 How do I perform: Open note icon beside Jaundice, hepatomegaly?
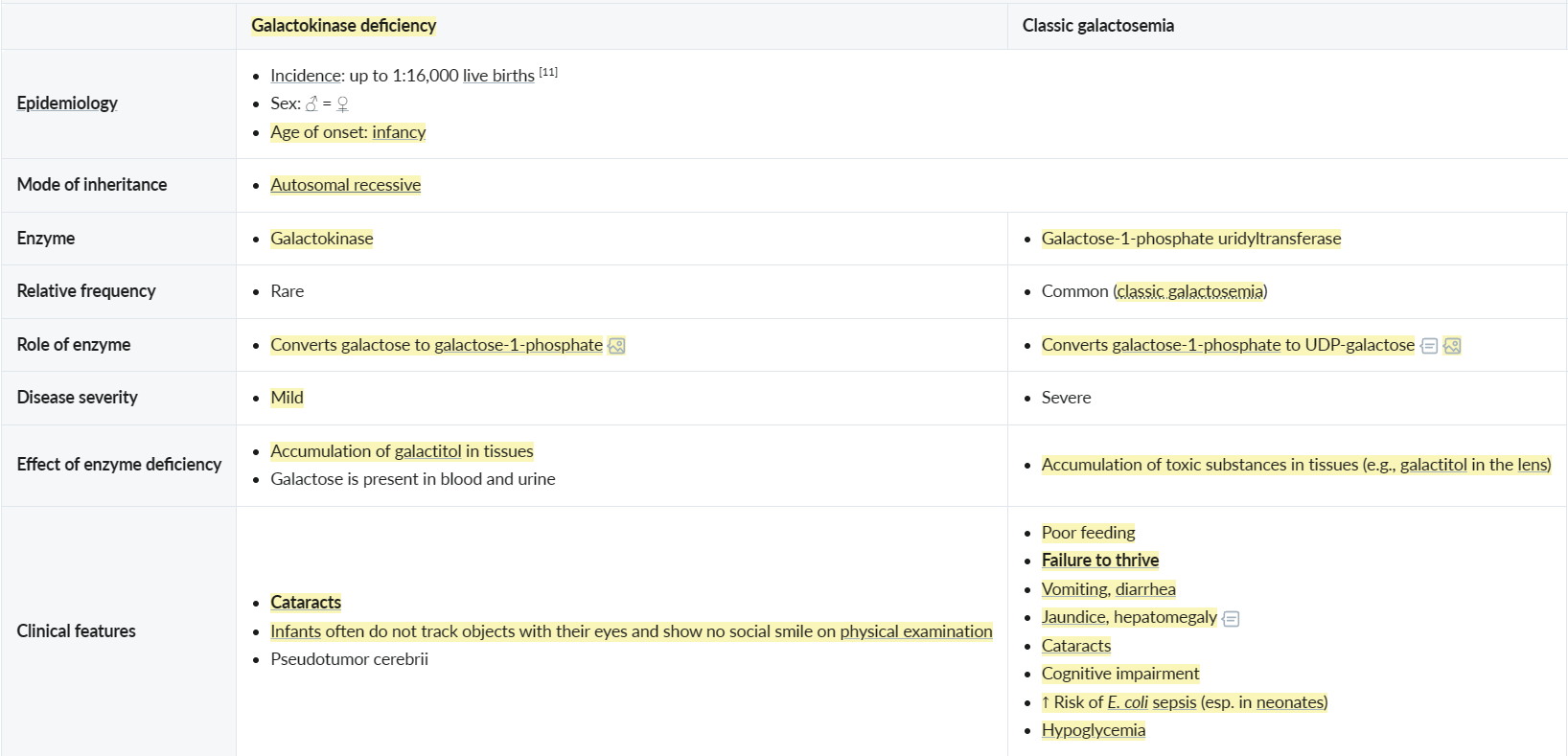click(1232, 619)
